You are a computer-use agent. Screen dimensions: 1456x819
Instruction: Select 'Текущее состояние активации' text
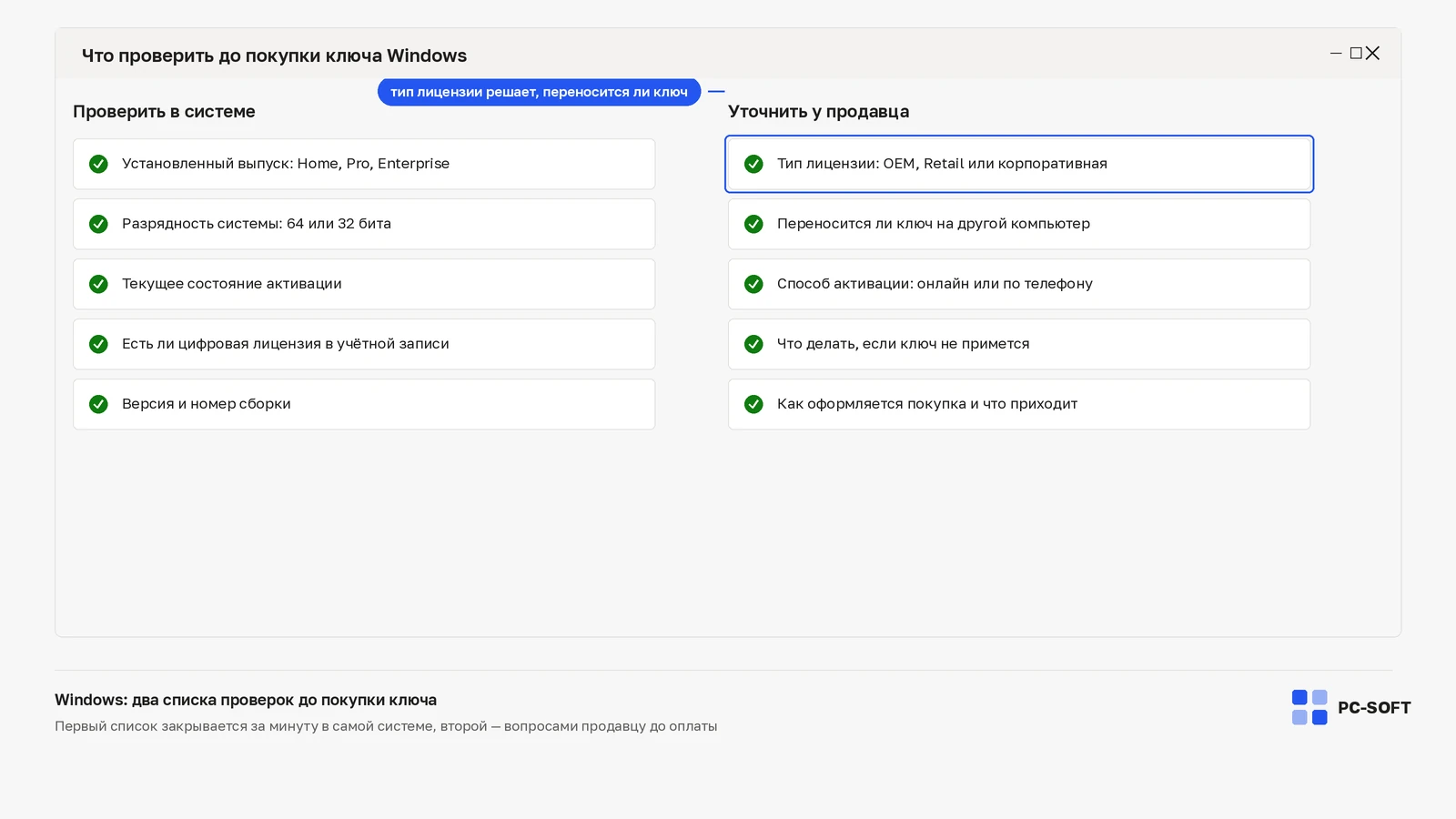coord(232,284)
